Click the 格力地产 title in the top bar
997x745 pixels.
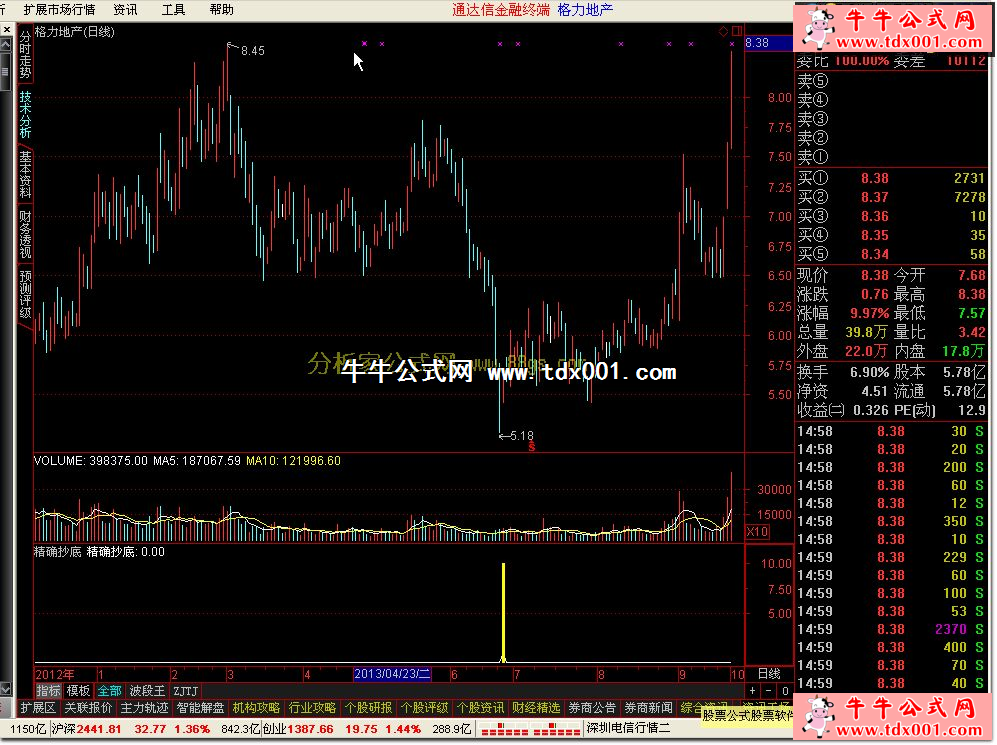pos(585,10)
